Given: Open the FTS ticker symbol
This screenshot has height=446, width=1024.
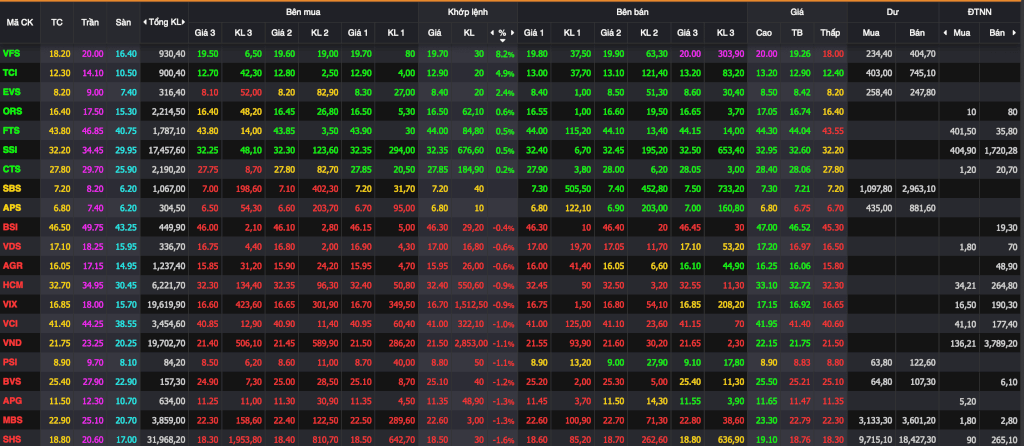Looking at the screenshot, I should coord(11,131).
